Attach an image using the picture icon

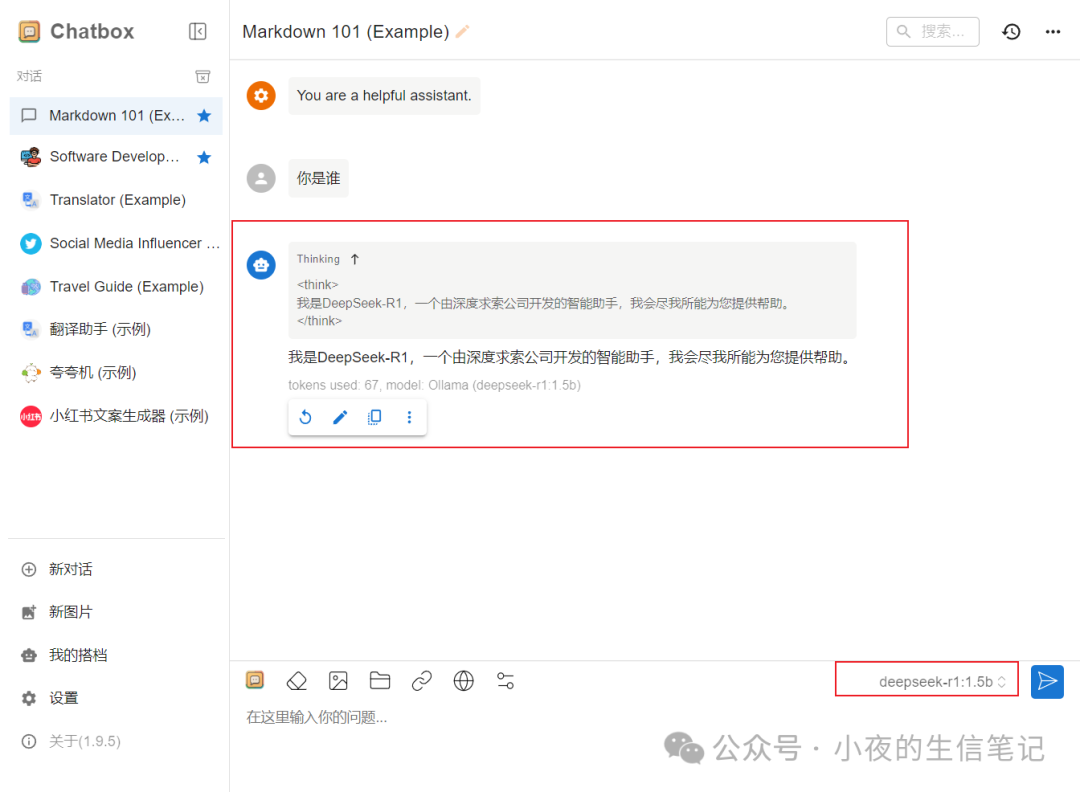click(338, 680)
